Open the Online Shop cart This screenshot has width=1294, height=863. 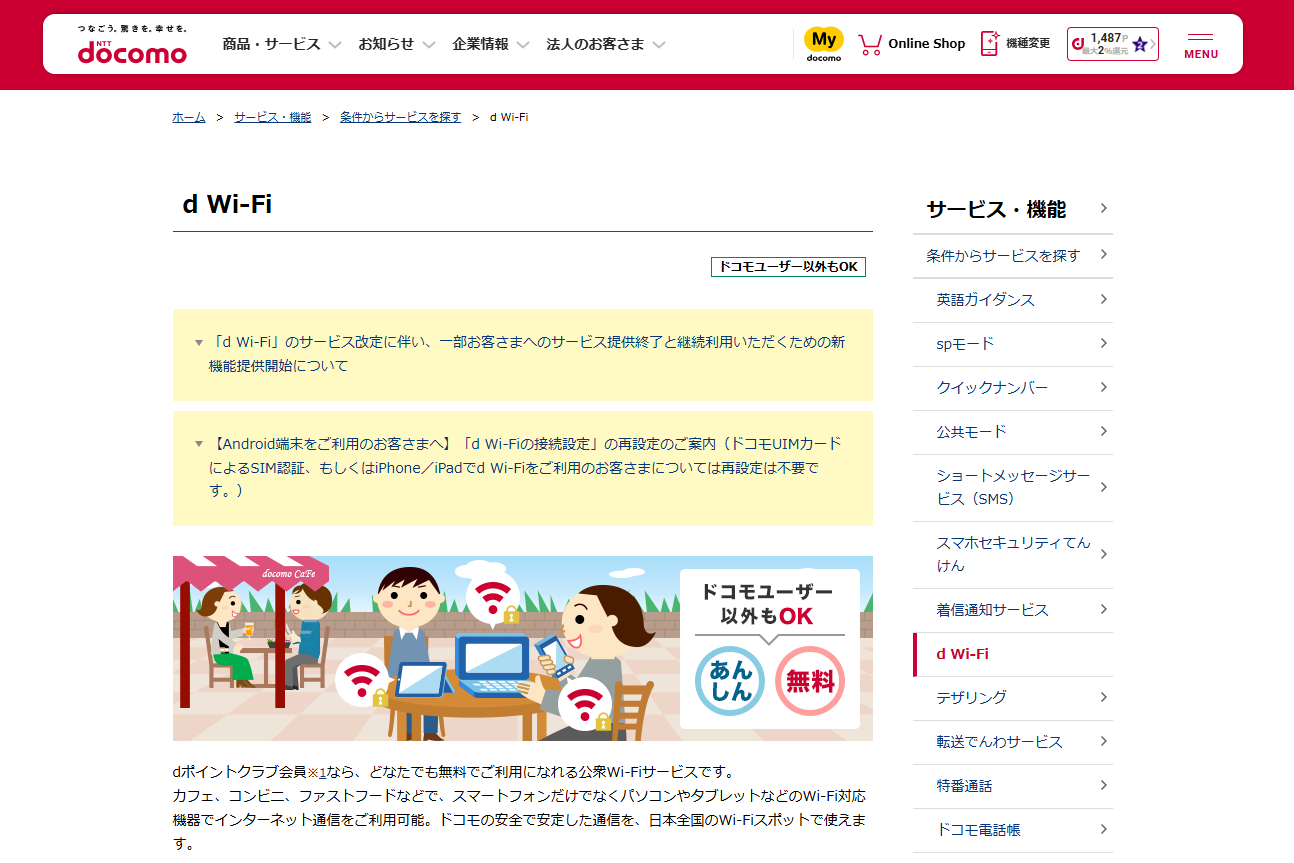click(912, 44)
